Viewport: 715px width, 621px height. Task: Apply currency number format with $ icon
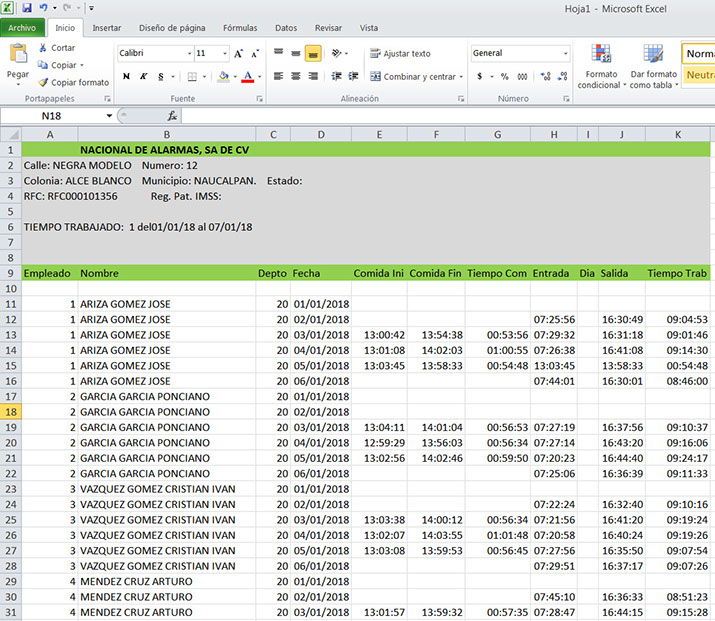click(480, 76)
